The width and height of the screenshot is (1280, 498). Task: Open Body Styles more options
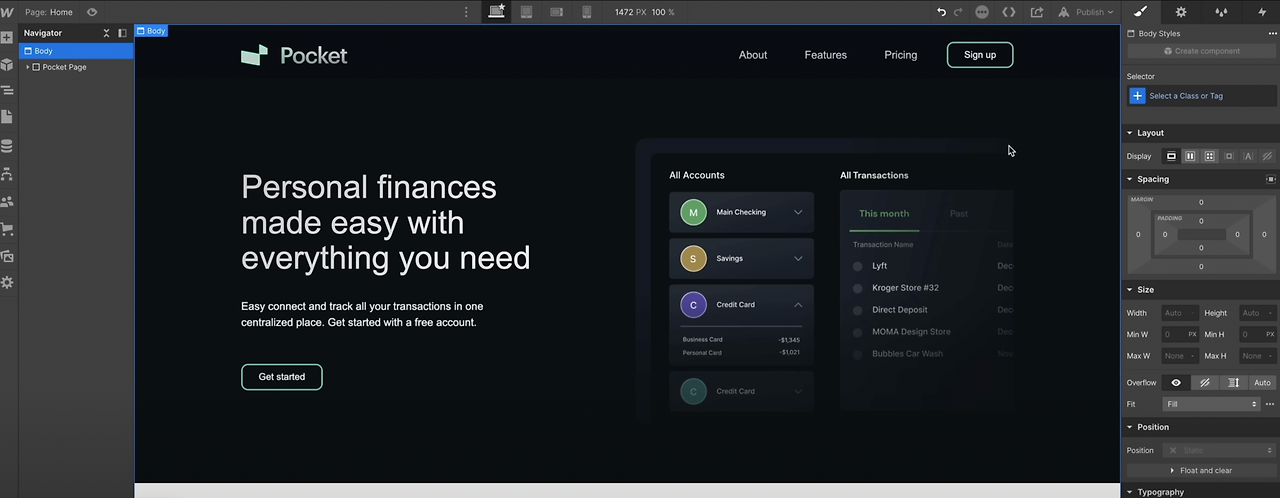1272,33
